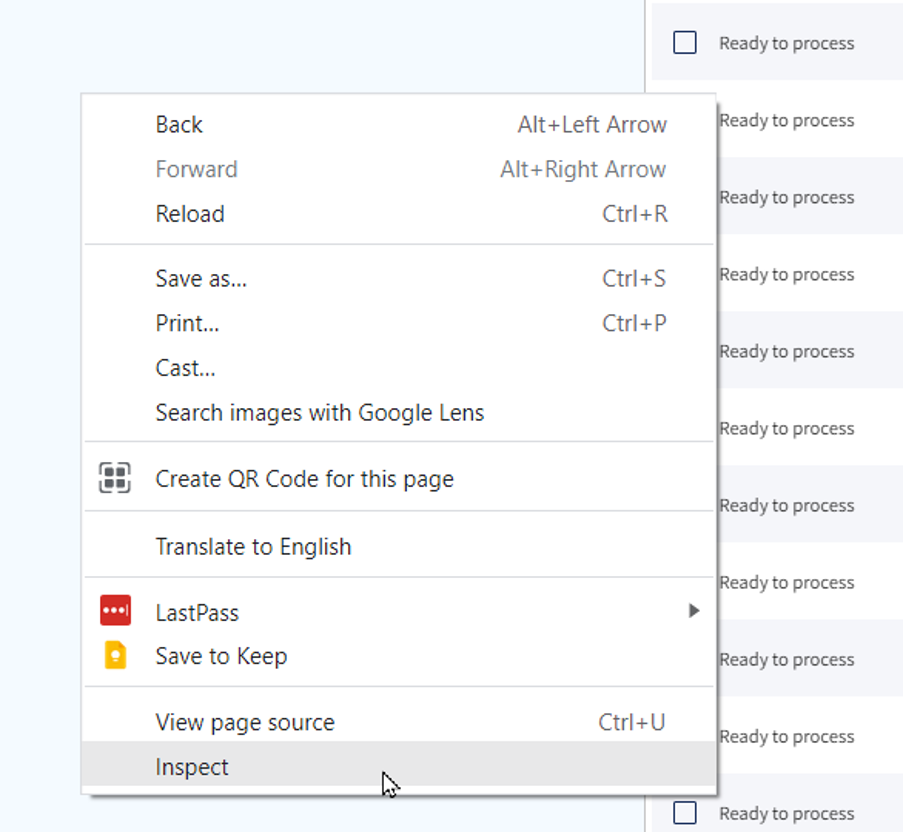
Task: Select the Cast... menu entry
Action: click(185, 368)
